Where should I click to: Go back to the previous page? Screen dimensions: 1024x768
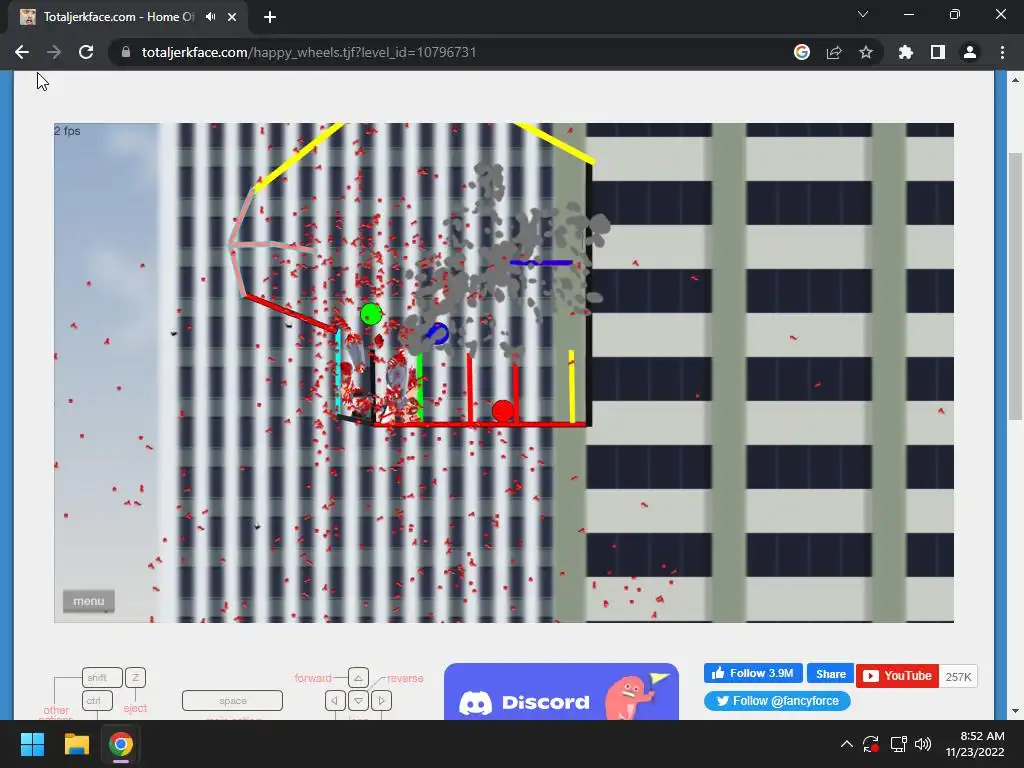[22, 52]
